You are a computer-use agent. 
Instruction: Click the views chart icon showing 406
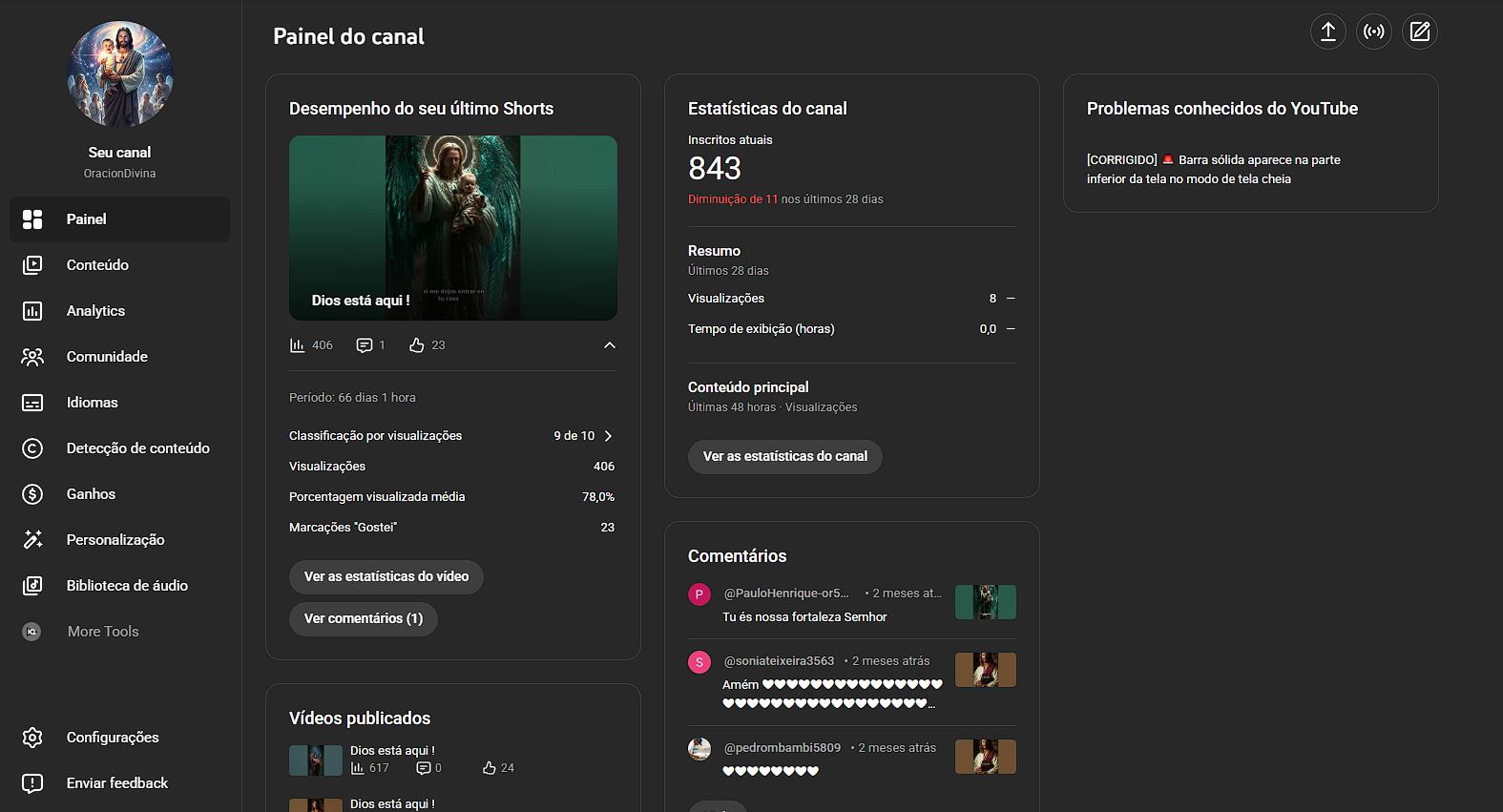298,345
